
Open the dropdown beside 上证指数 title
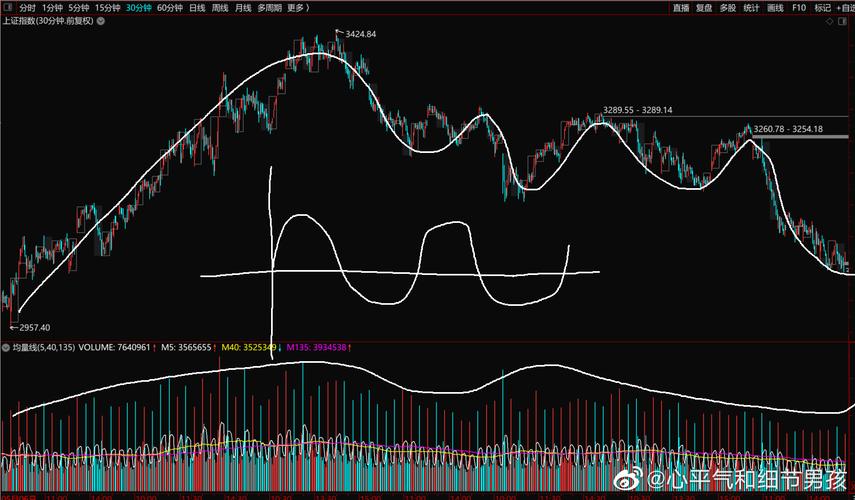pyautogui.click(x=98, y=20)
